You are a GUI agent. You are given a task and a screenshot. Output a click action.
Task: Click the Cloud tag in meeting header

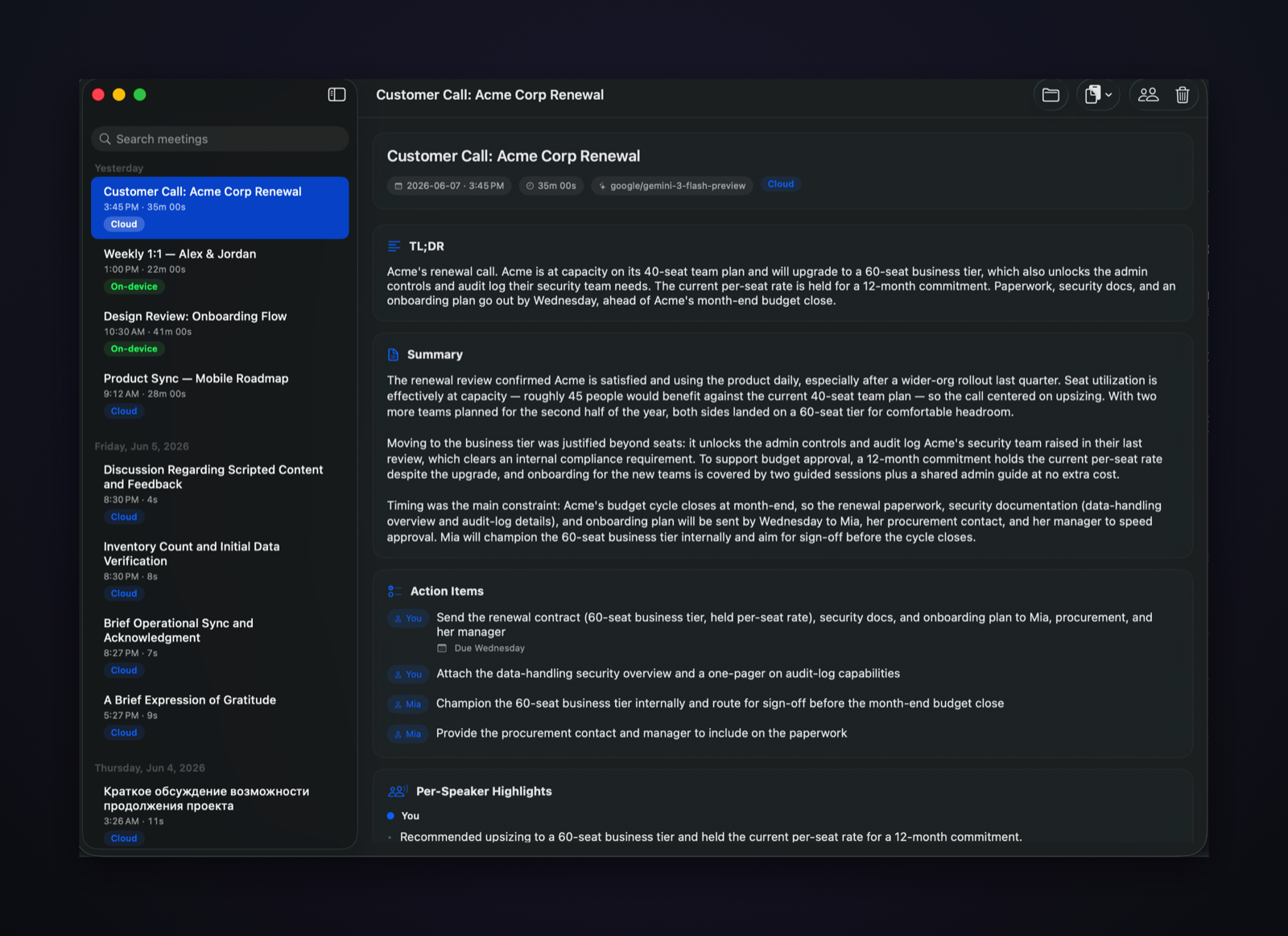click(x=781, y=184)
